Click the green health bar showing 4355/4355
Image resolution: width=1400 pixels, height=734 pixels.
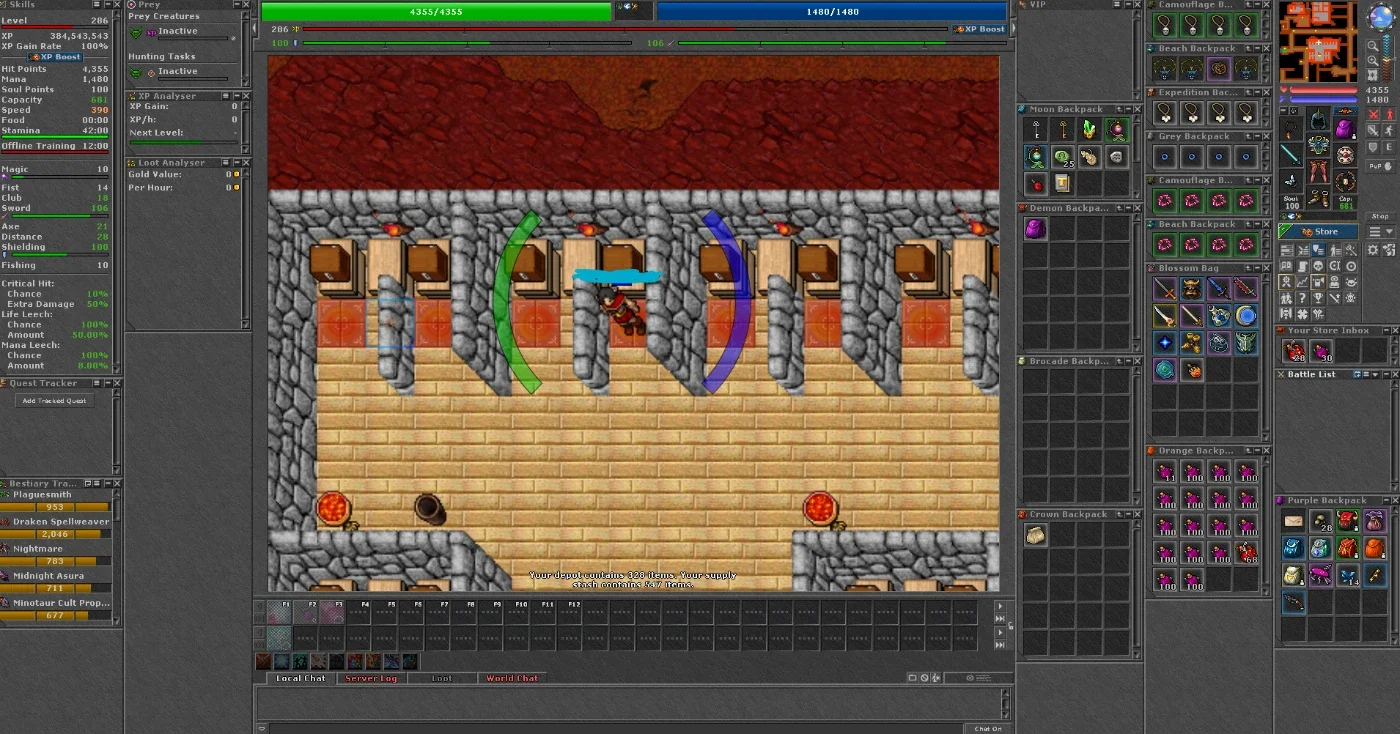pos(436,11)
